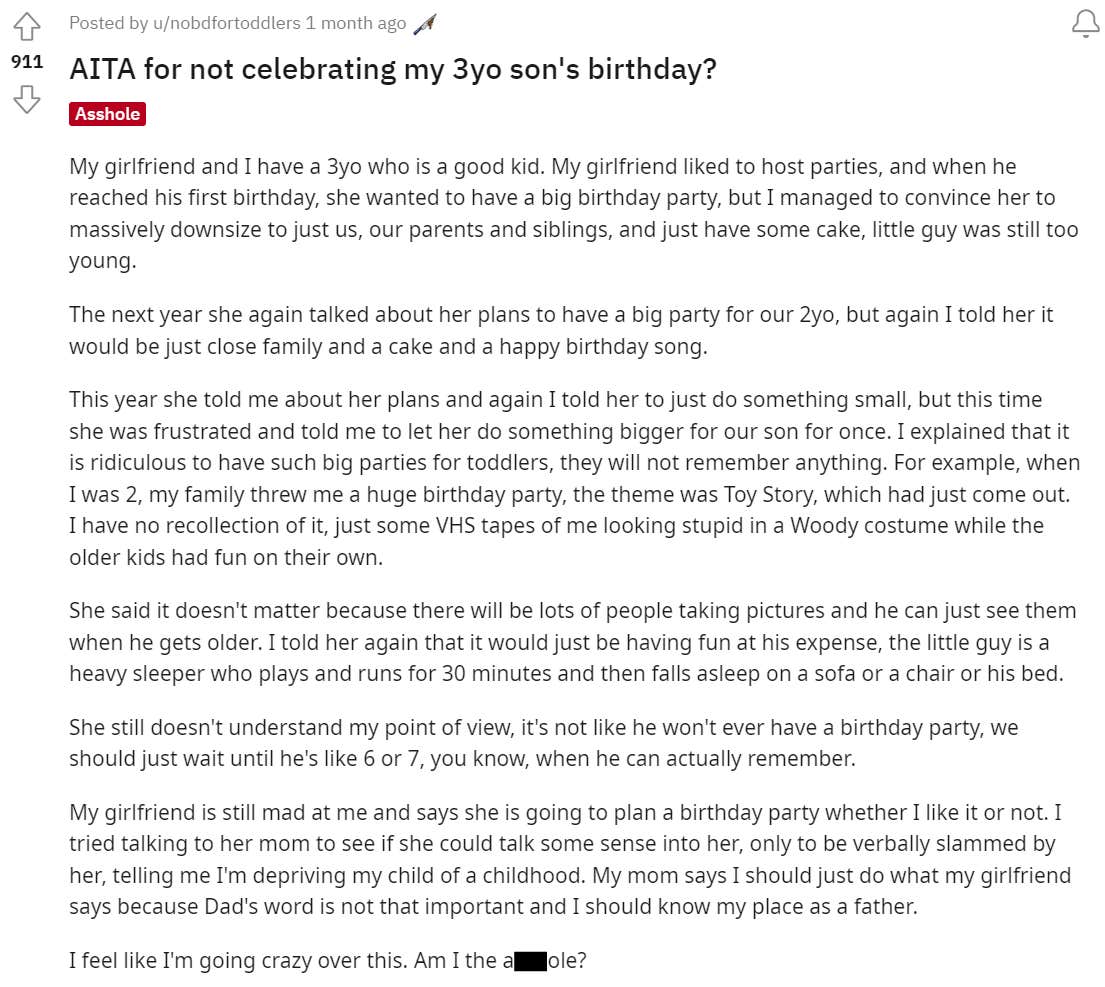Open the post title about son's birthday

[392, 70]
